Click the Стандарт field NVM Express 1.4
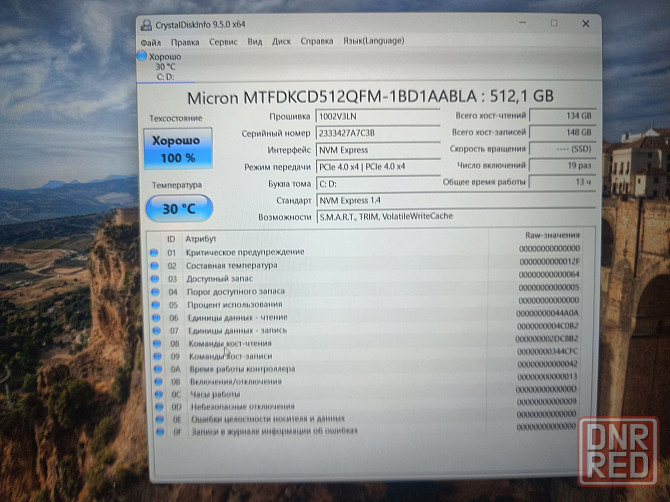This screenshot has width=670, height=502. 455,200
